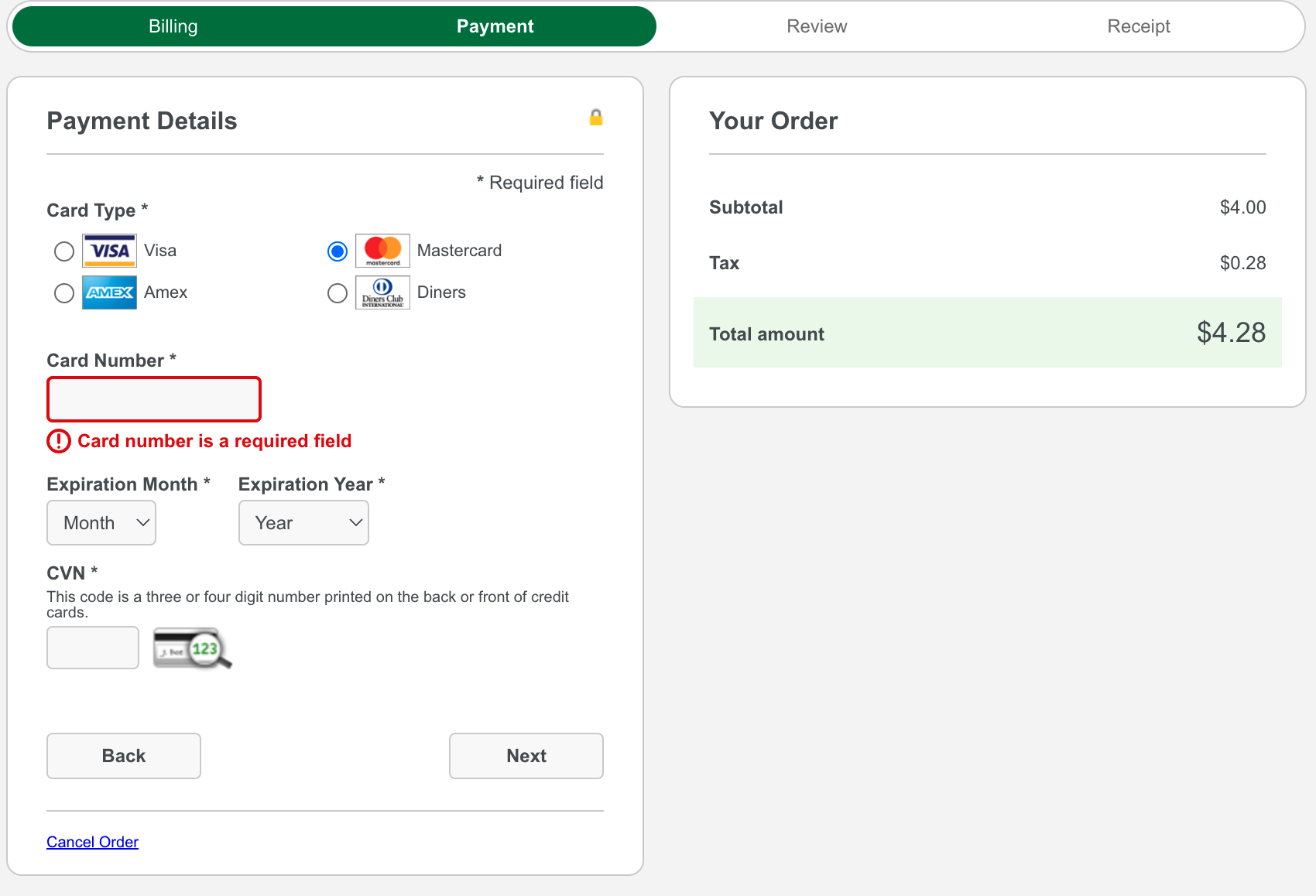Select the Diners radio button

338,293
